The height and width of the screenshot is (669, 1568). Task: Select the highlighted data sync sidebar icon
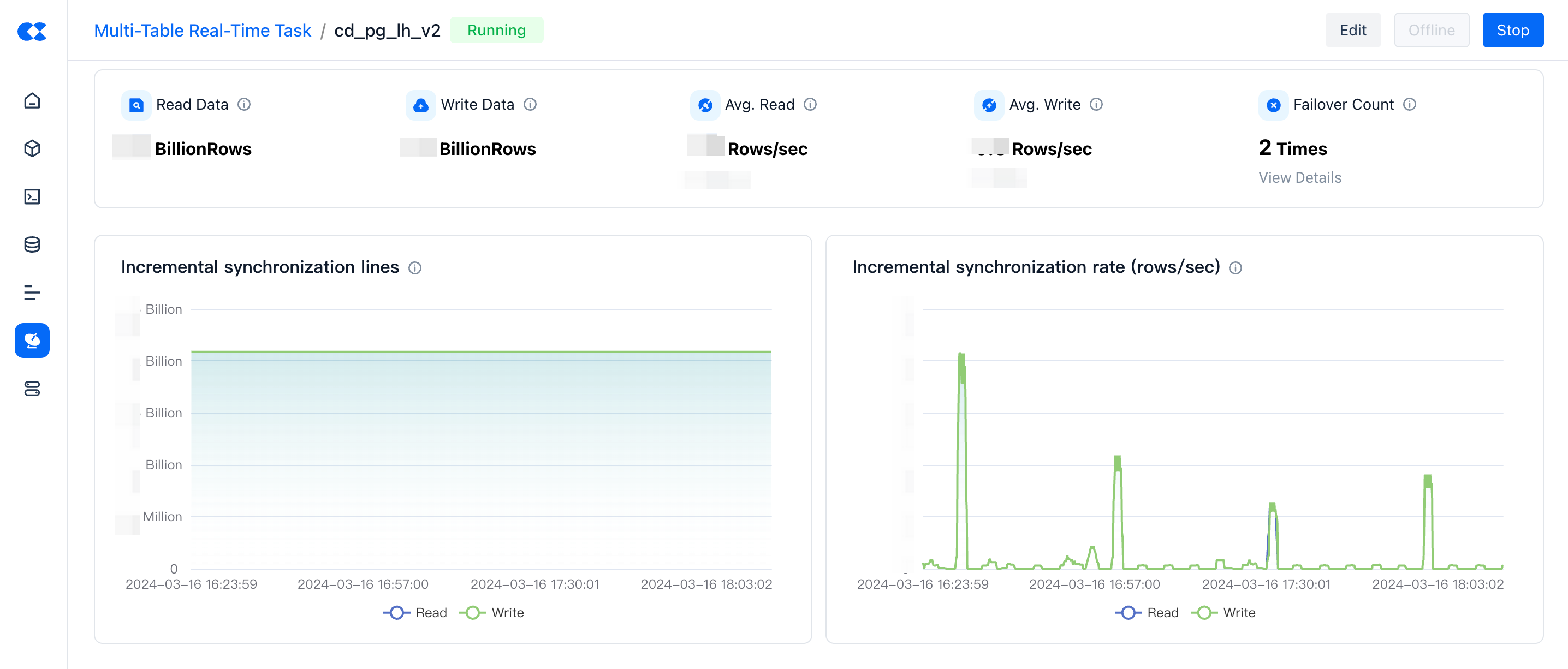click(x=32, y=341)
